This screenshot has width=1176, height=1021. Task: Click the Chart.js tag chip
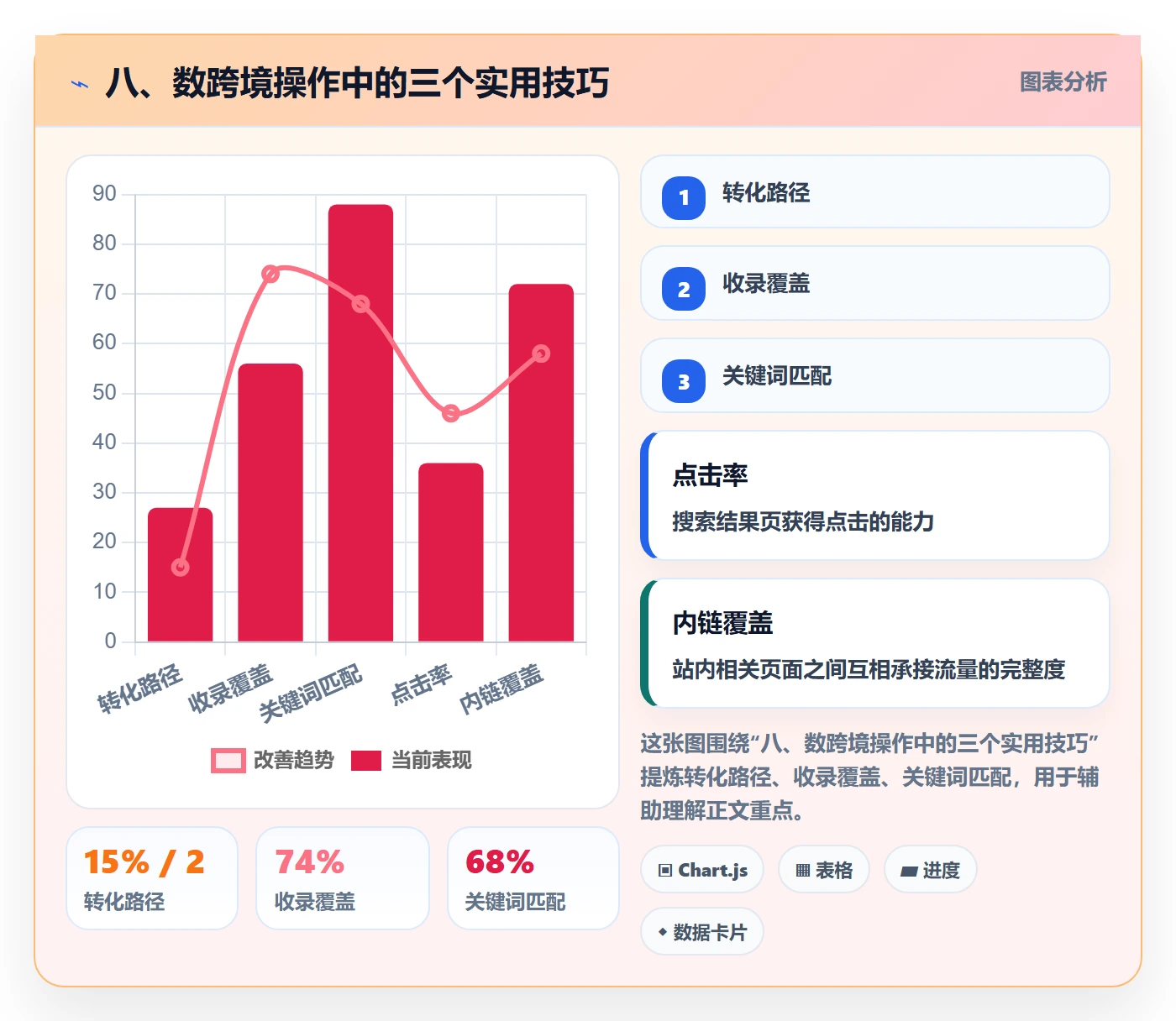point(702,870)
